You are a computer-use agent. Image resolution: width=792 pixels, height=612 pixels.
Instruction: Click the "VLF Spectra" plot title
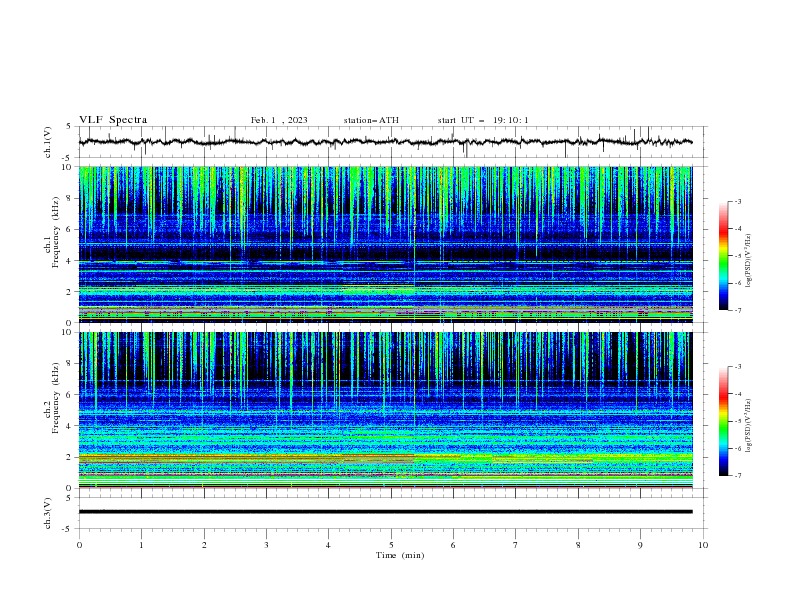[x=113, y=120]
